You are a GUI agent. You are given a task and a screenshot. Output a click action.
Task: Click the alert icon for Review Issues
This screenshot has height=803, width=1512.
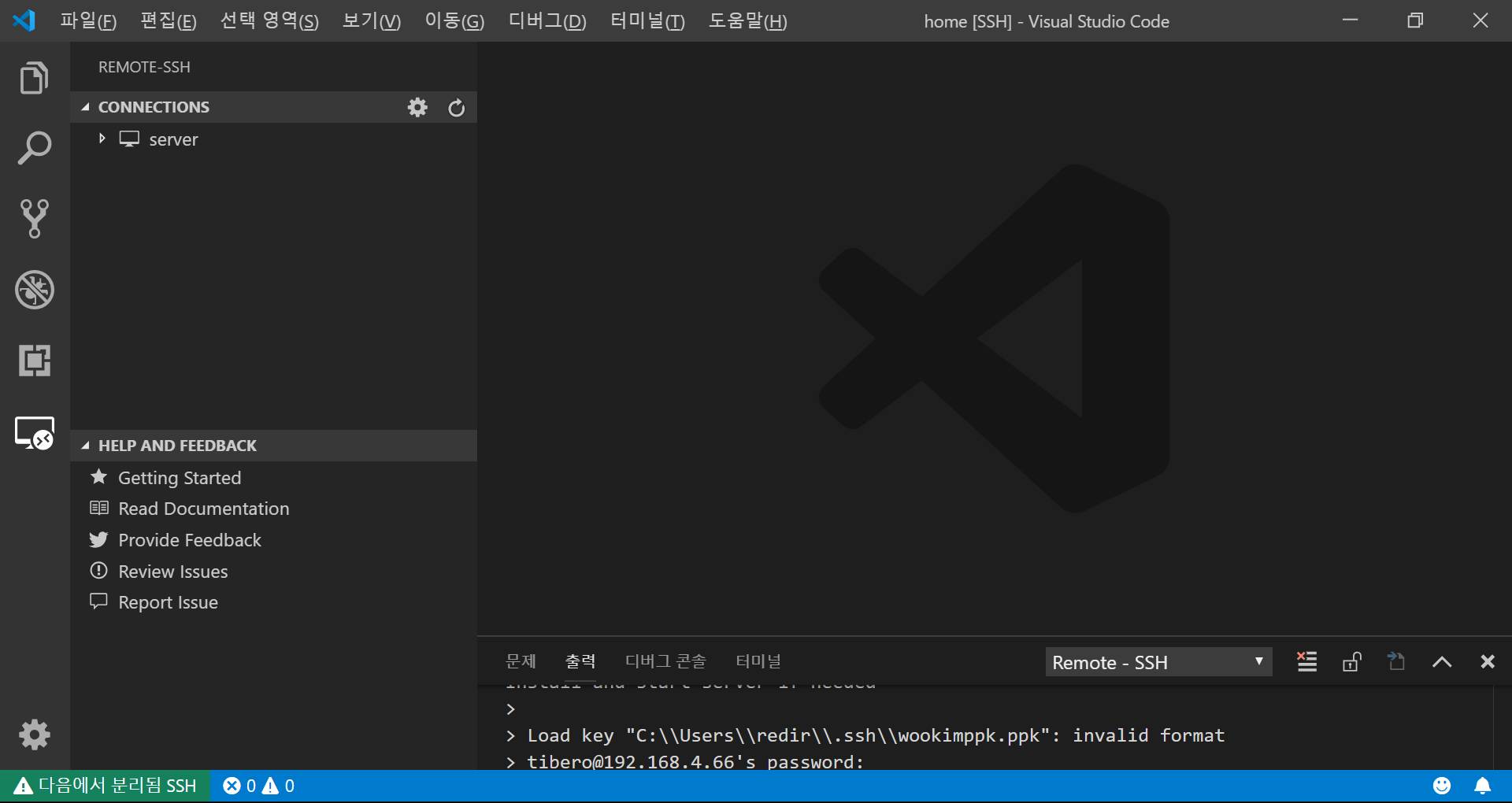98,570
